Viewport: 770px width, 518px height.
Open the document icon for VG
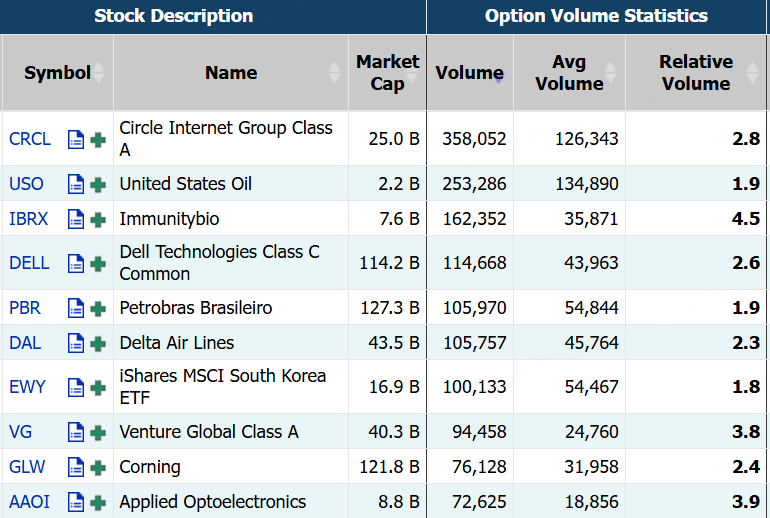tap(75, 432)
